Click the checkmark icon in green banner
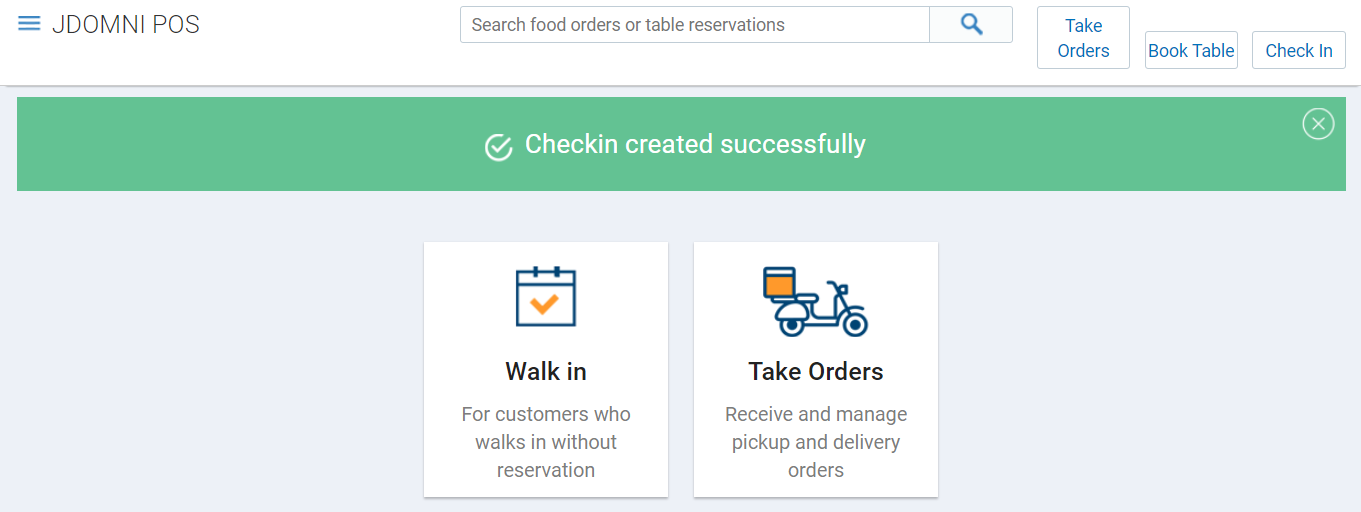This screenshot has height=512, width=1361. (x=499, y=147)
